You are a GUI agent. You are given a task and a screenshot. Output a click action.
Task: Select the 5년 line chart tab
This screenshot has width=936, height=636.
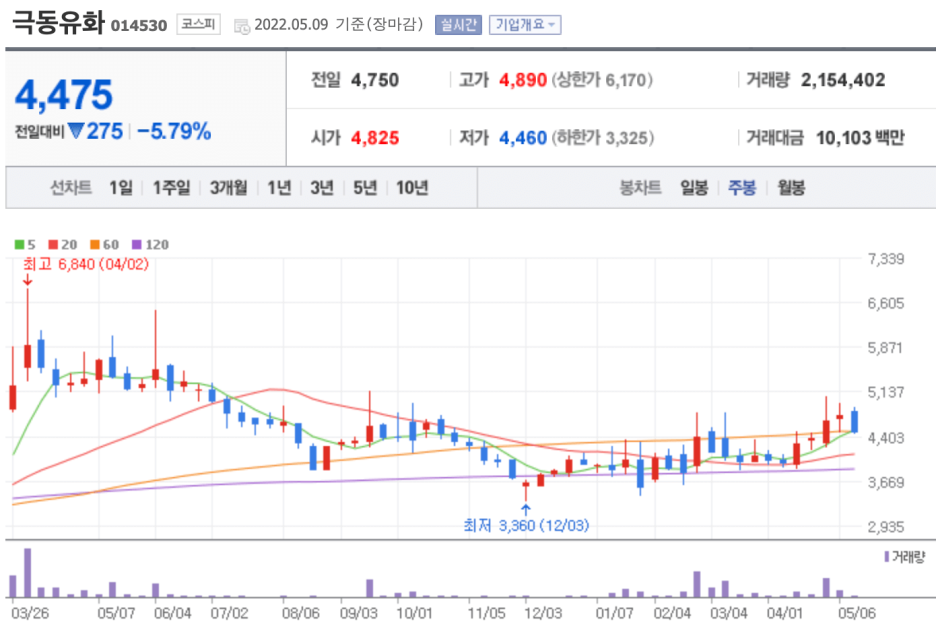tap(365, 188)
